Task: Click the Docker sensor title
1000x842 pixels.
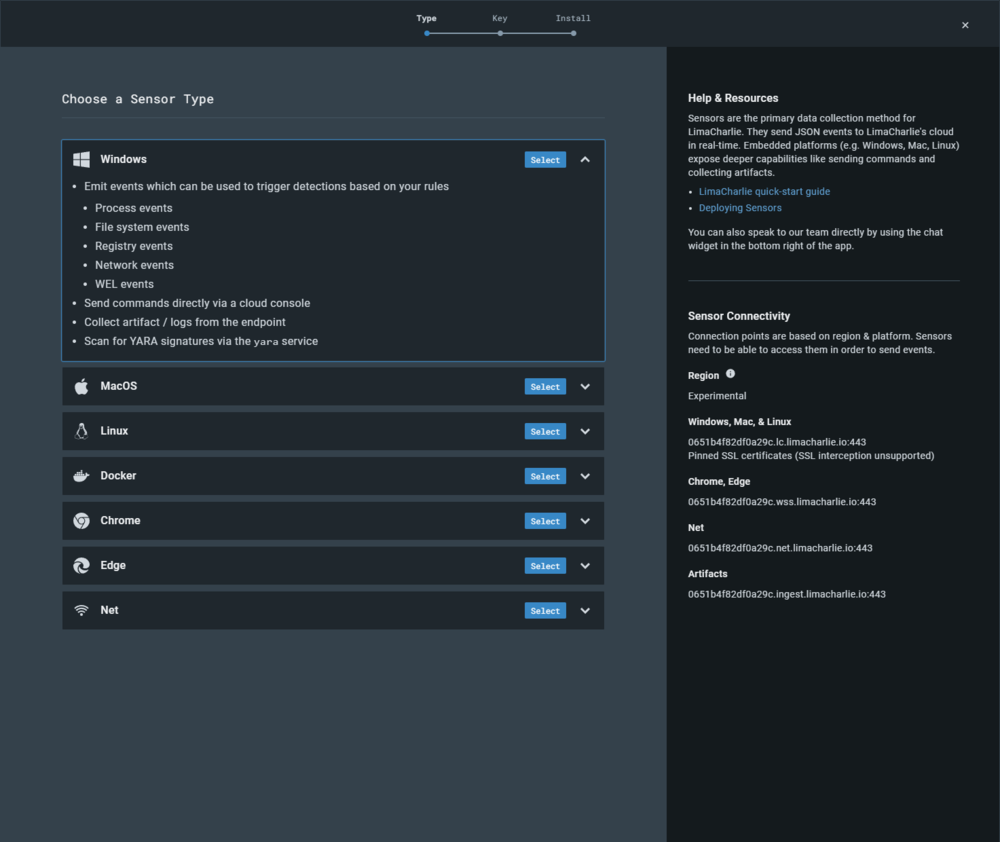Action: [118, 475]
